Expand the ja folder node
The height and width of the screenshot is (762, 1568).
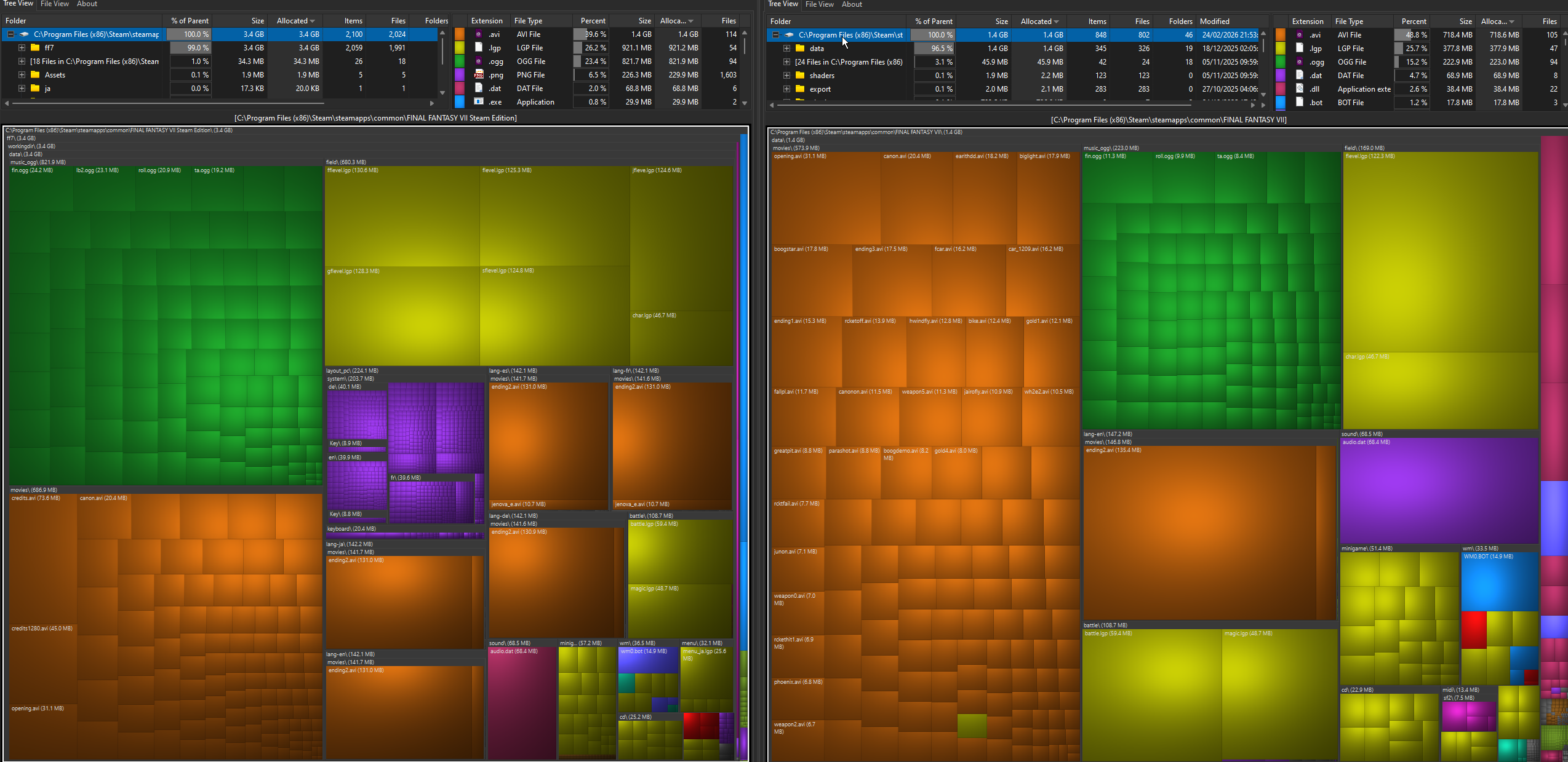point(22,89)
